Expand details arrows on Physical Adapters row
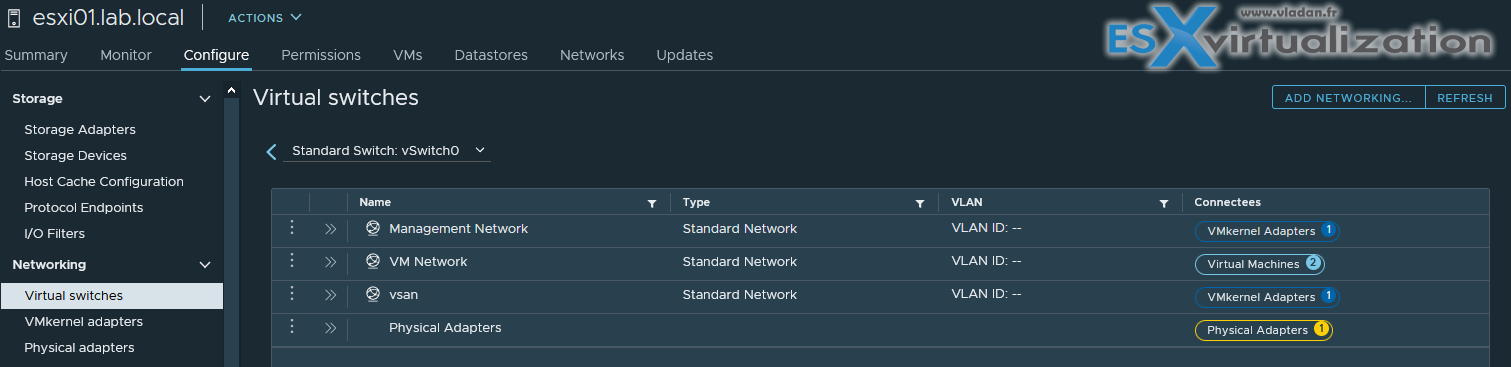Screen dimensions: 1511x367 pos(330,328)
